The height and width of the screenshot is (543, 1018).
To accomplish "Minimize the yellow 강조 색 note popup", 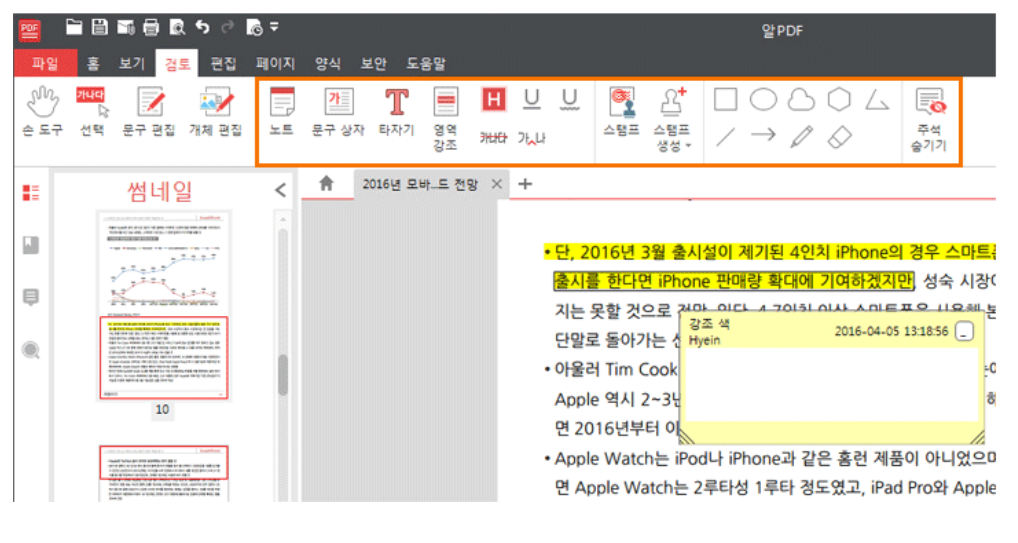I will (x=965, y=331).
